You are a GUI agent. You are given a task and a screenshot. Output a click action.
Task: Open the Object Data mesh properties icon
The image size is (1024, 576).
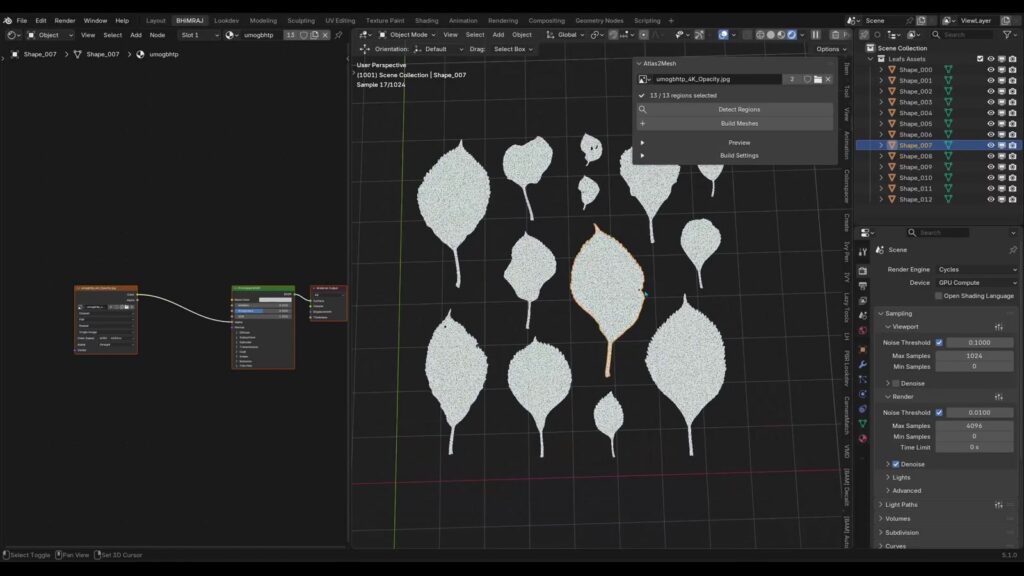[x=863, y=424]
